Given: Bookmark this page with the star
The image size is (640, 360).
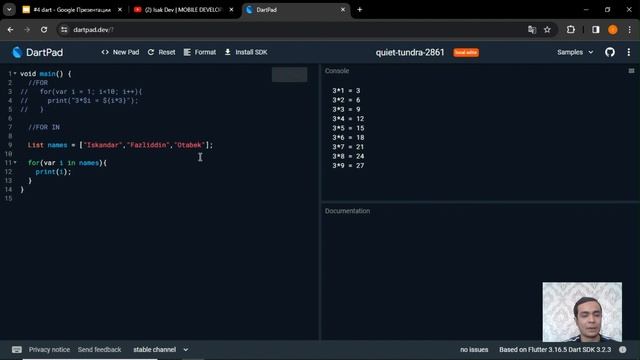Looking at the screenshot, I should click(547, 30).
